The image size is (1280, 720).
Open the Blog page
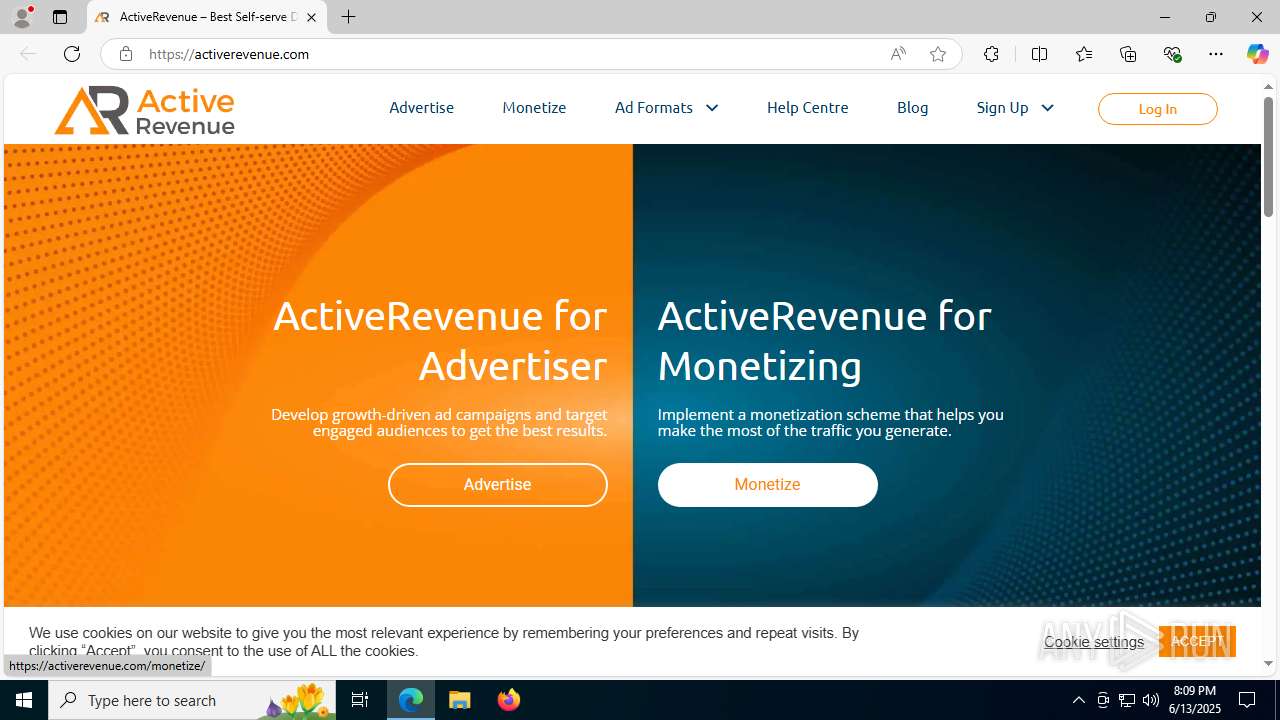click(912, 107)
